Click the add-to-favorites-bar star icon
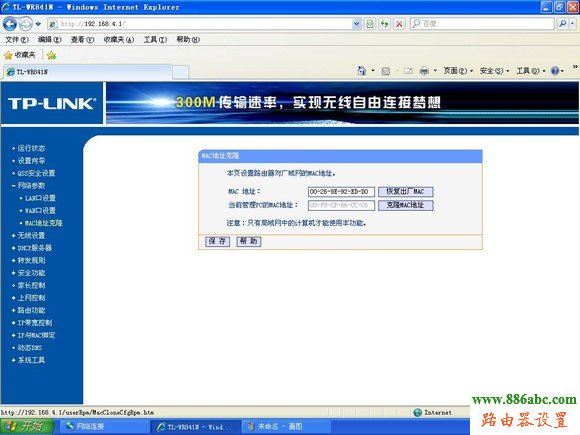This screenshot has width=580, height=435. (x=51, y=55)
